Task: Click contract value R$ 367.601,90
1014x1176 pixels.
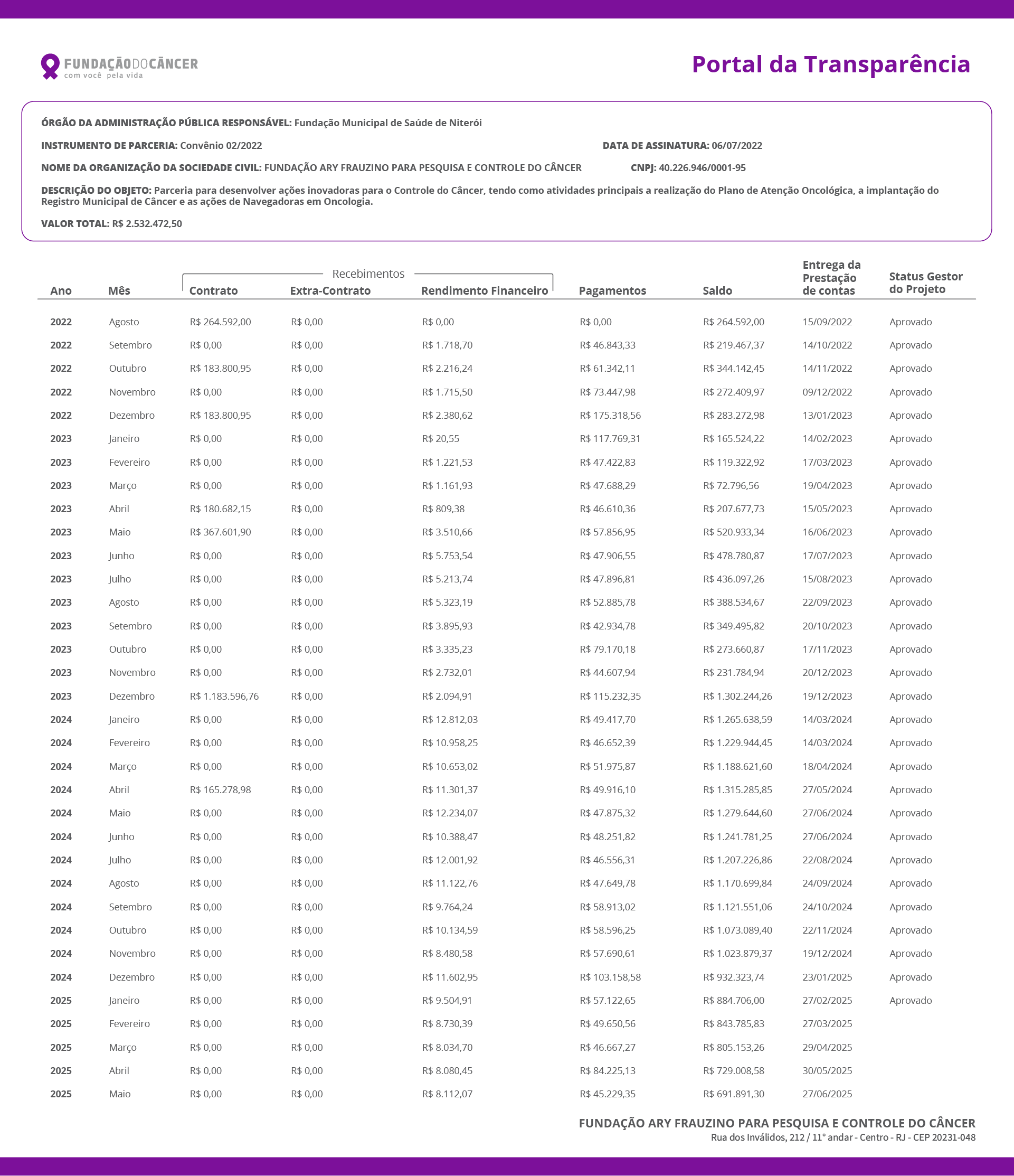Action: (x=220, y=532)
